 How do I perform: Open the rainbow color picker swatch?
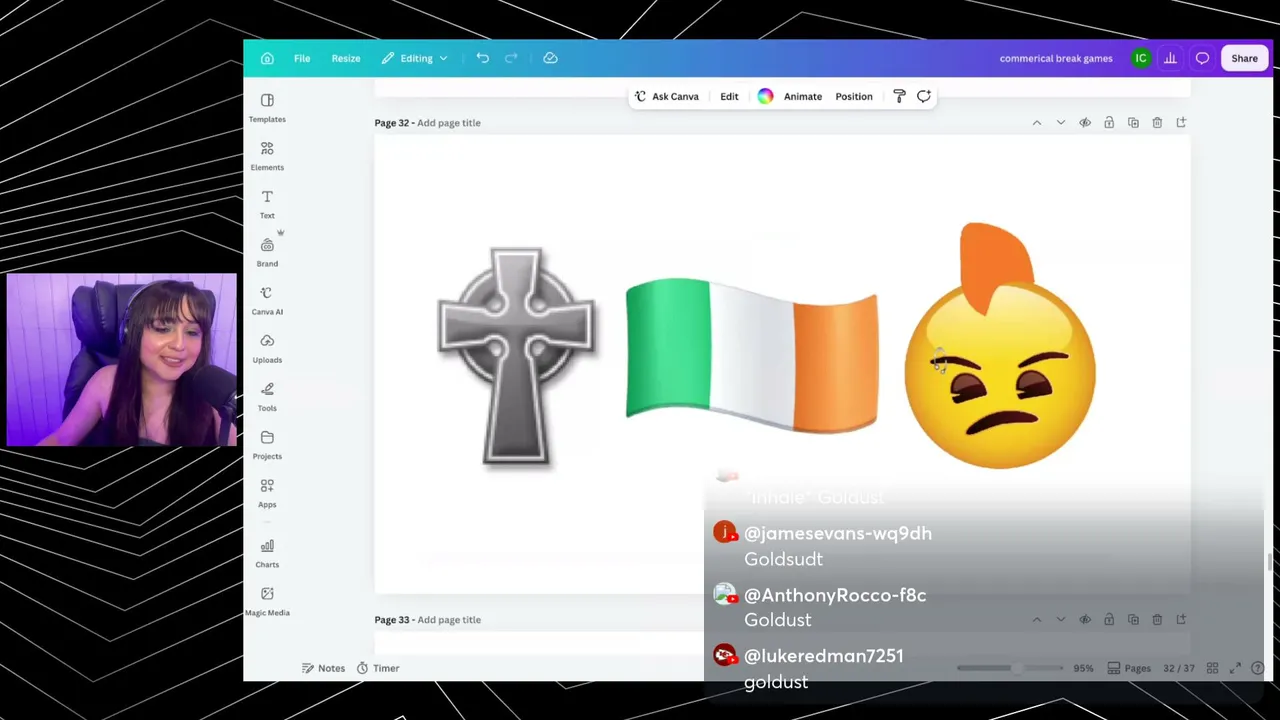point(765,96)
